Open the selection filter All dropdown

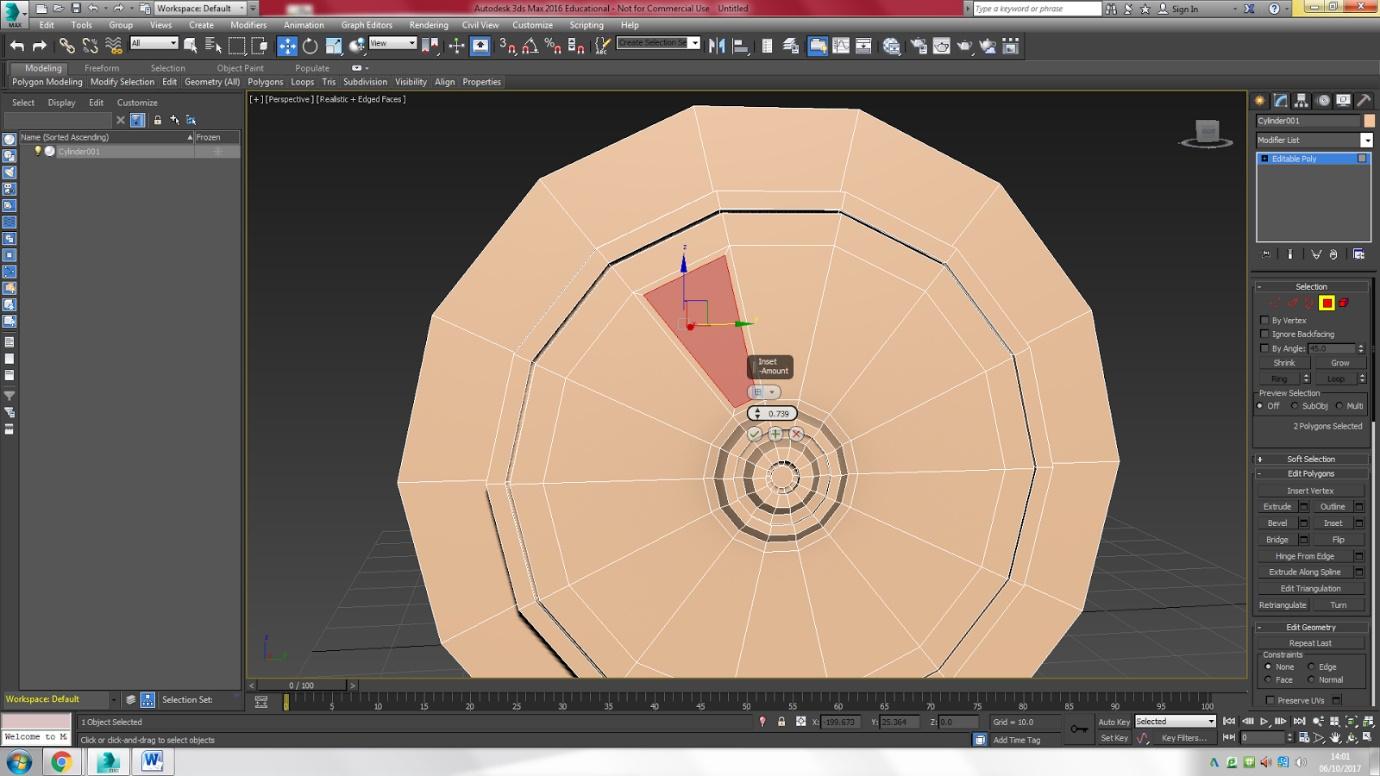(x=154, y=43)
